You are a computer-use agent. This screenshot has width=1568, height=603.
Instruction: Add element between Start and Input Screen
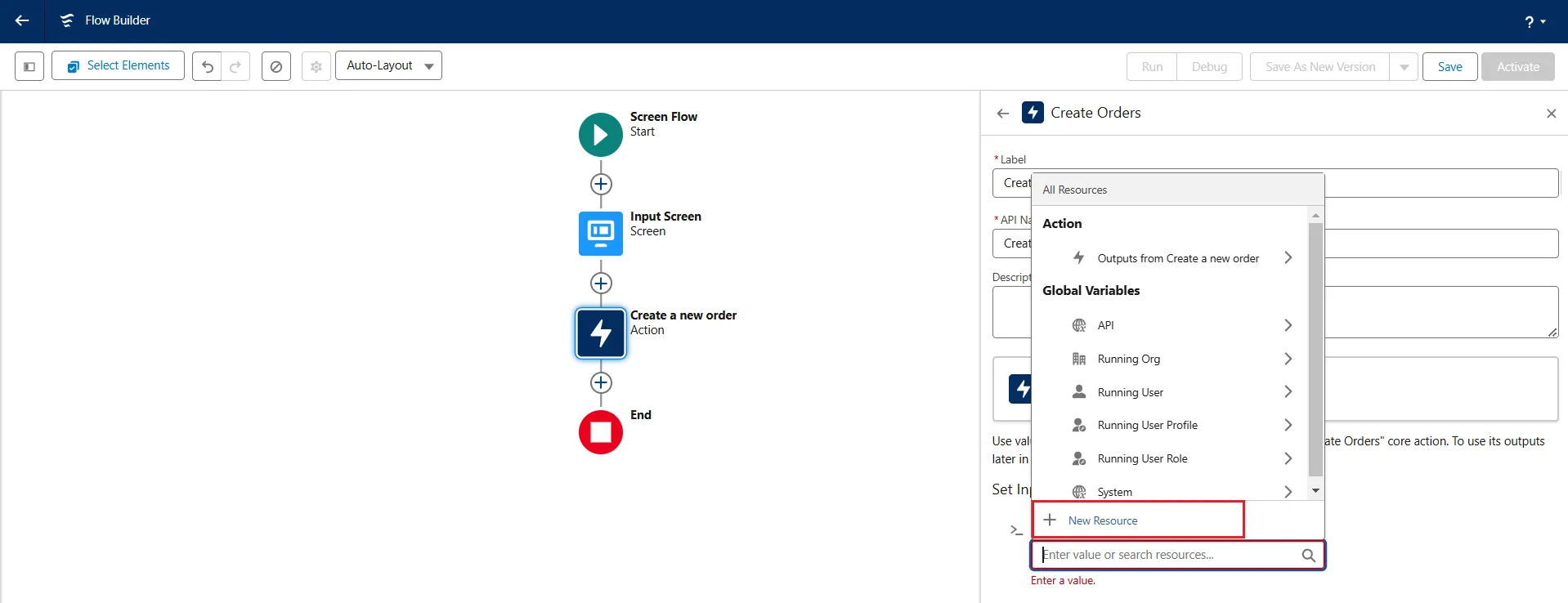coord(601,184)
